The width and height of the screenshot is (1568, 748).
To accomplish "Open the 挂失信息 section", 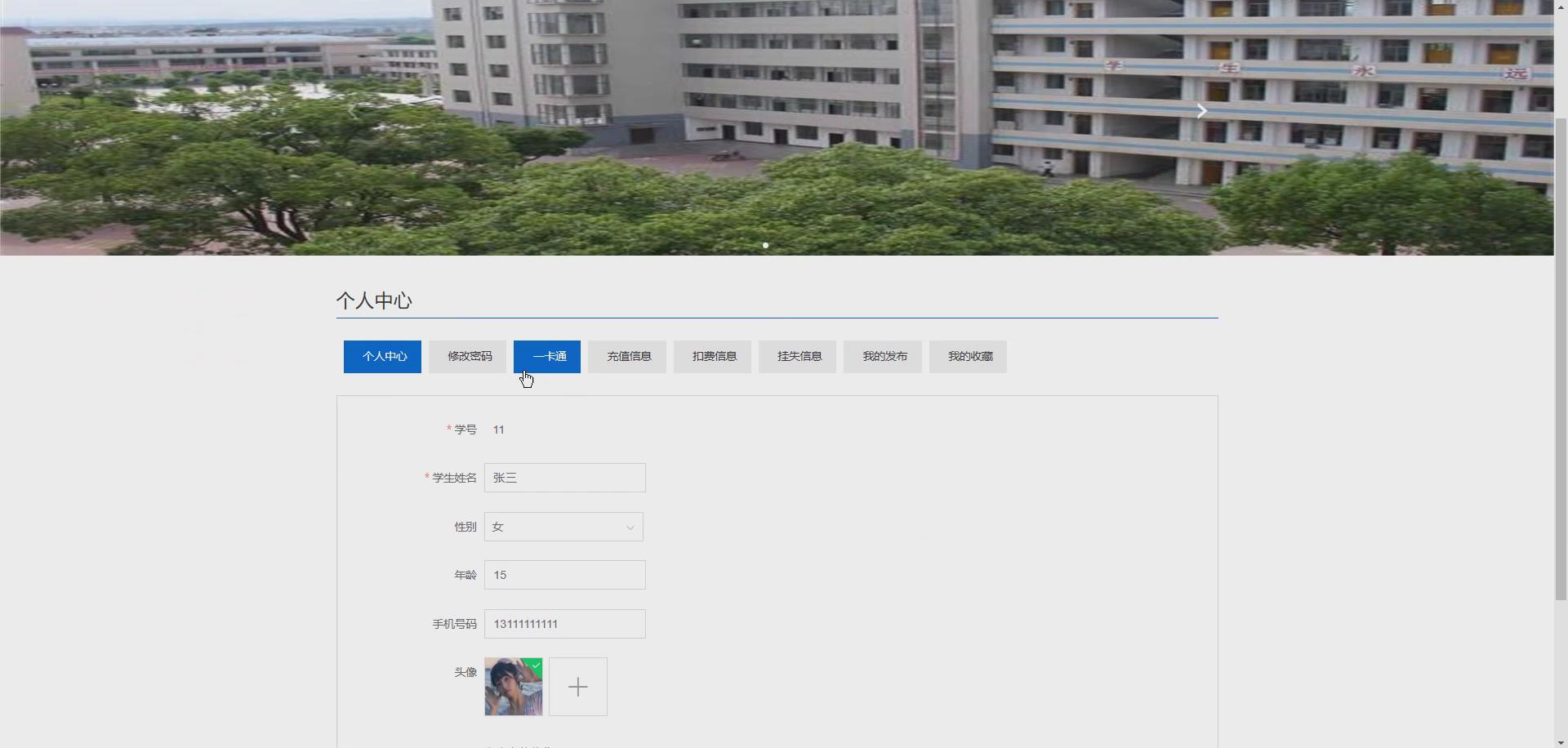I will tap(797, 356).
